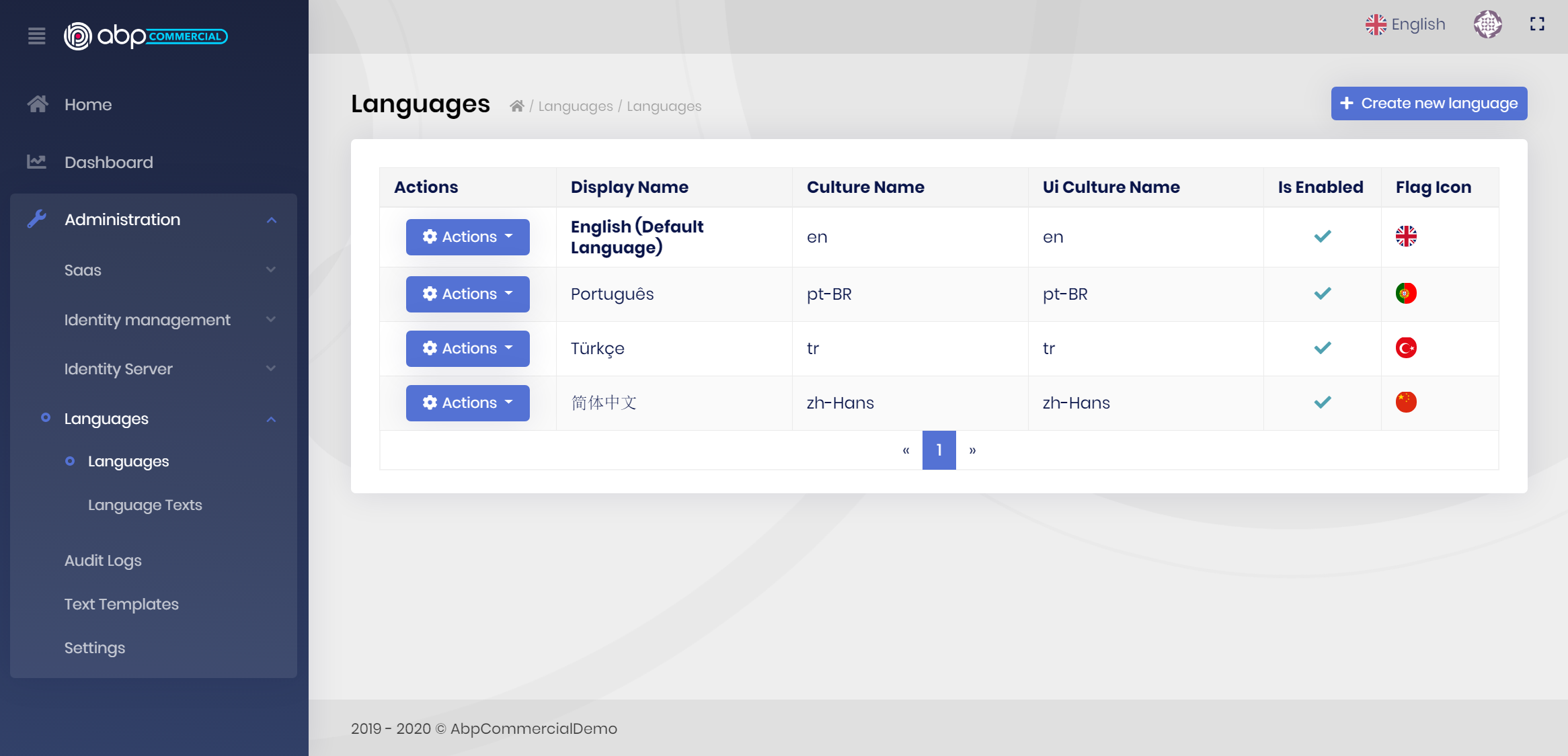Select Language Texts in the sidebar
Image resolution: width=1568 pixels, height=756 pixels.
145,505
